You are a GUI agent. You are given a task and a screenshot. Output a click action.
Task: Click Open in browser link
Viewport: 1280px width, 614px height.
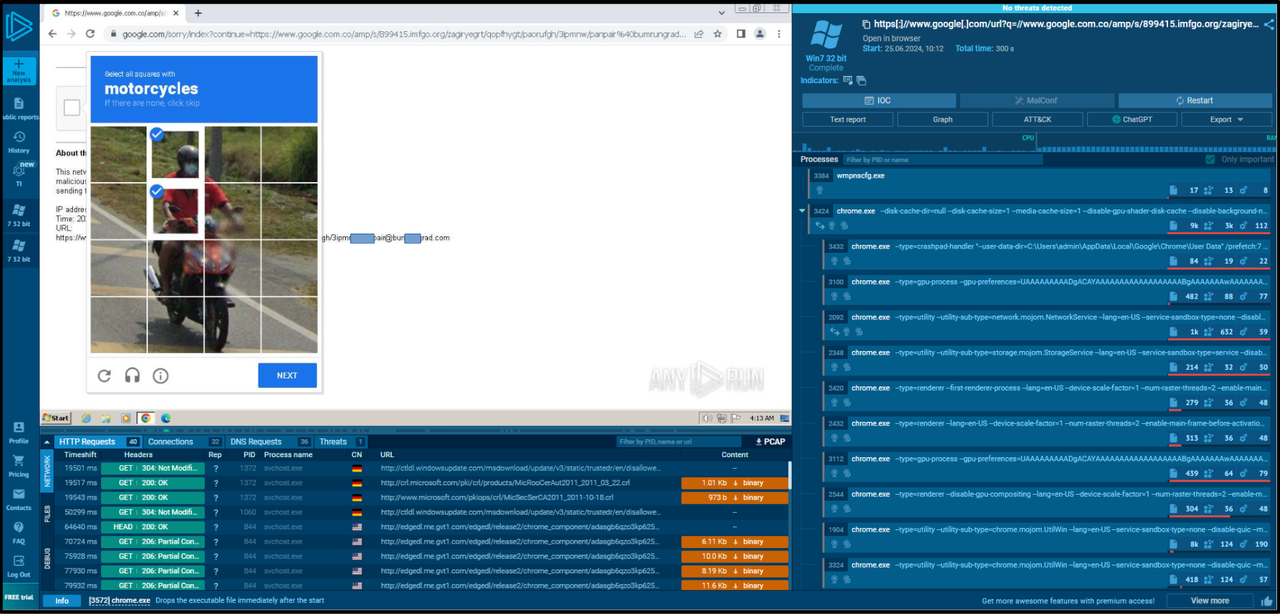pyautogui.click(x=892, y=39)
